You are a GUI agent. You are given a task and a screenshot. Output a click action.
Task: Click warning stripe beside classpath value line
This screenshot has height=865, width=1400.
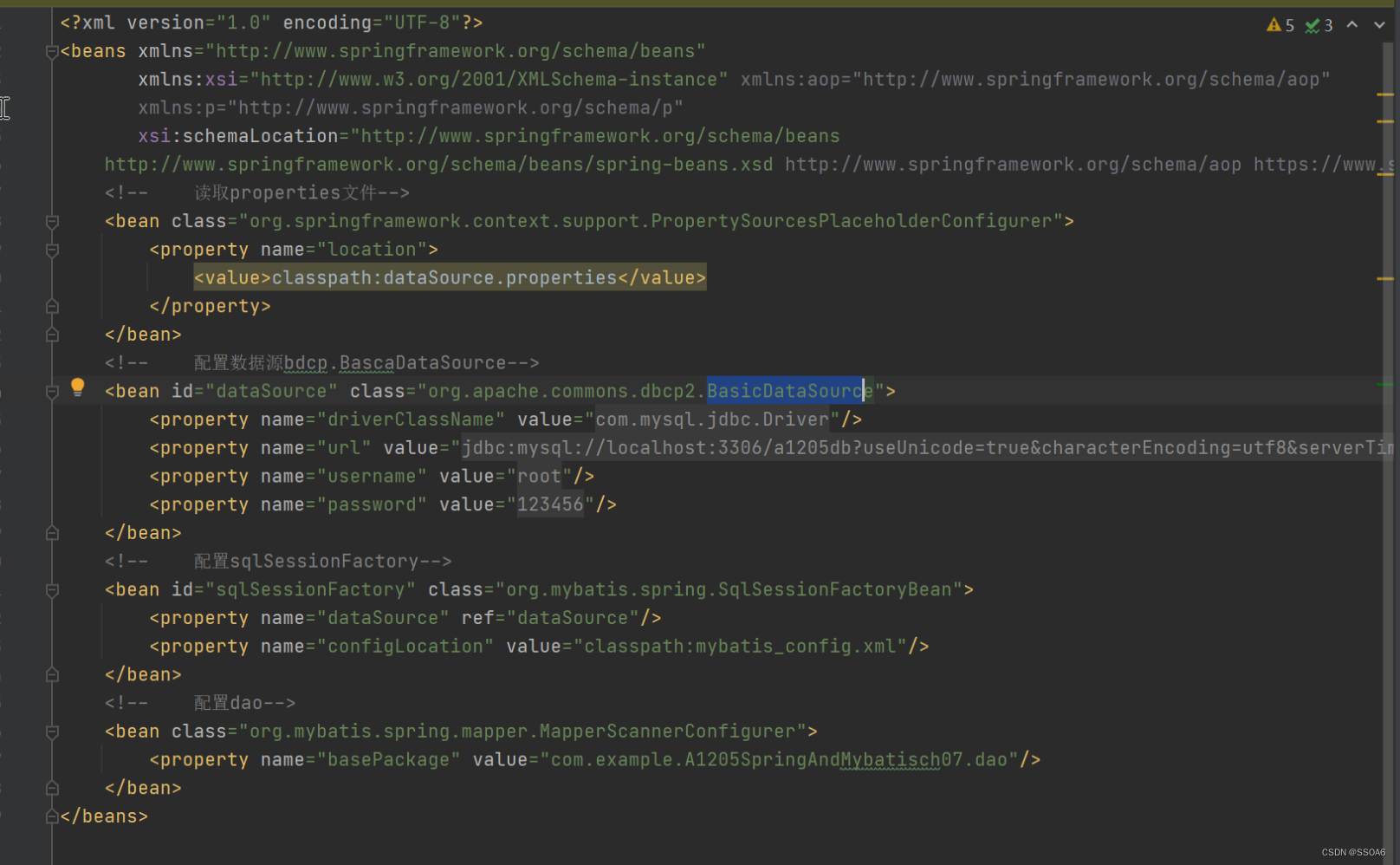click(1385, 278)
